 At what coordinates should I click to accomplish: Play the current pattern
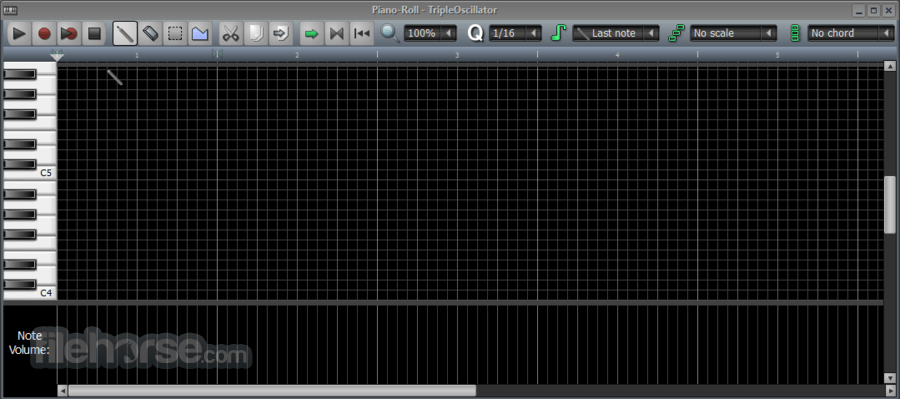coord(20,34)
